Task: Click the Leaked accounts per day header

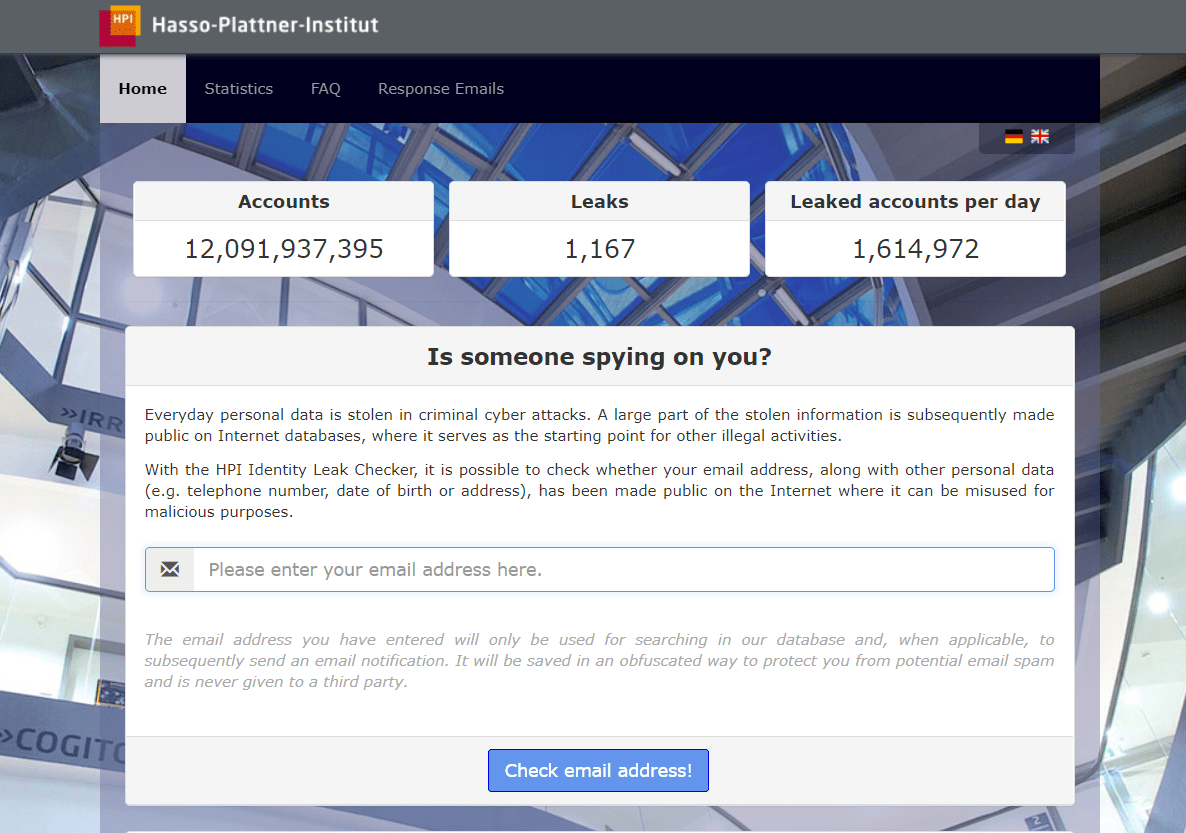Action: (915, 202)
